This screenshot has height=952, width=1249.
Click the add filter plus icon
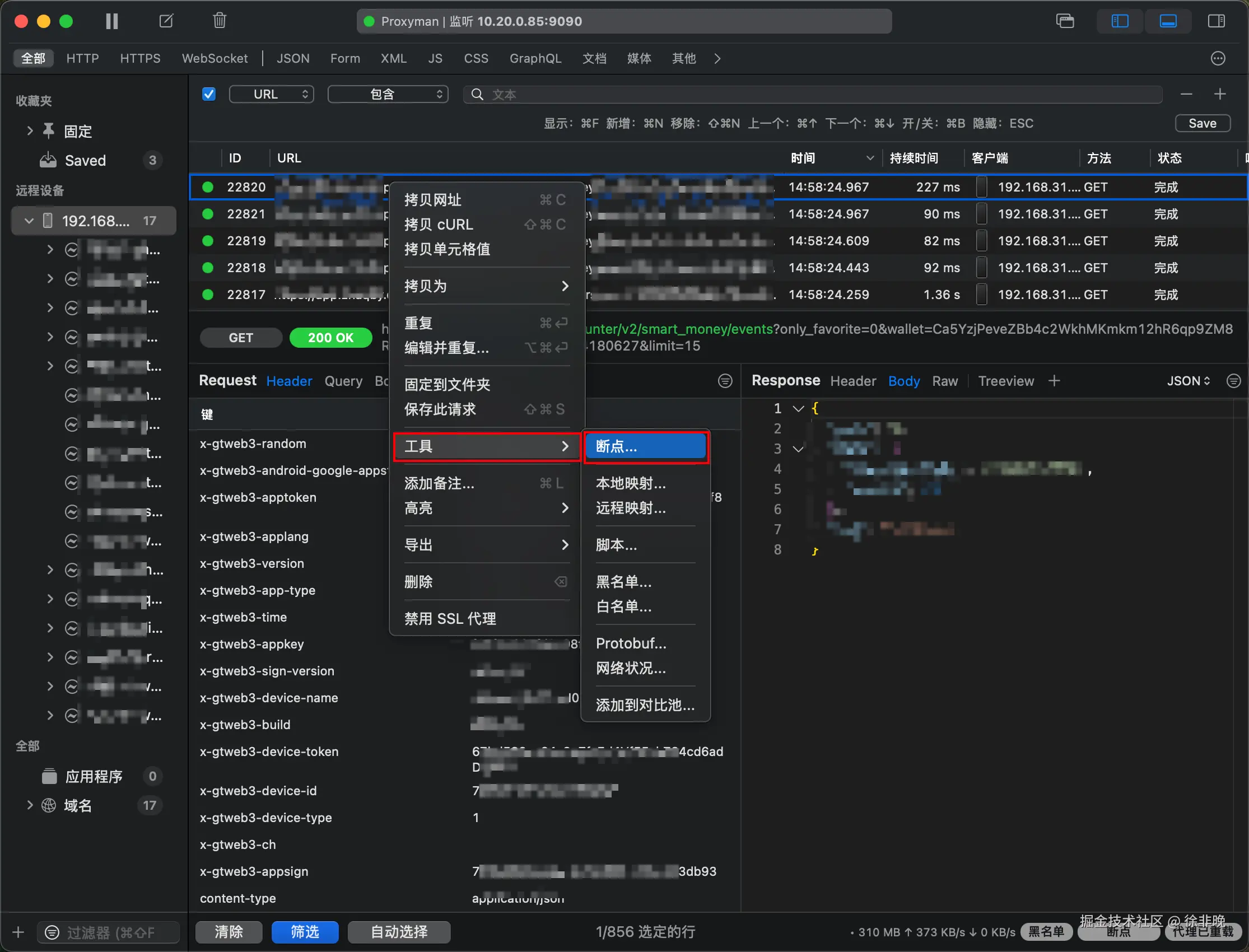pyautogui.click(x=1220, y=94)
